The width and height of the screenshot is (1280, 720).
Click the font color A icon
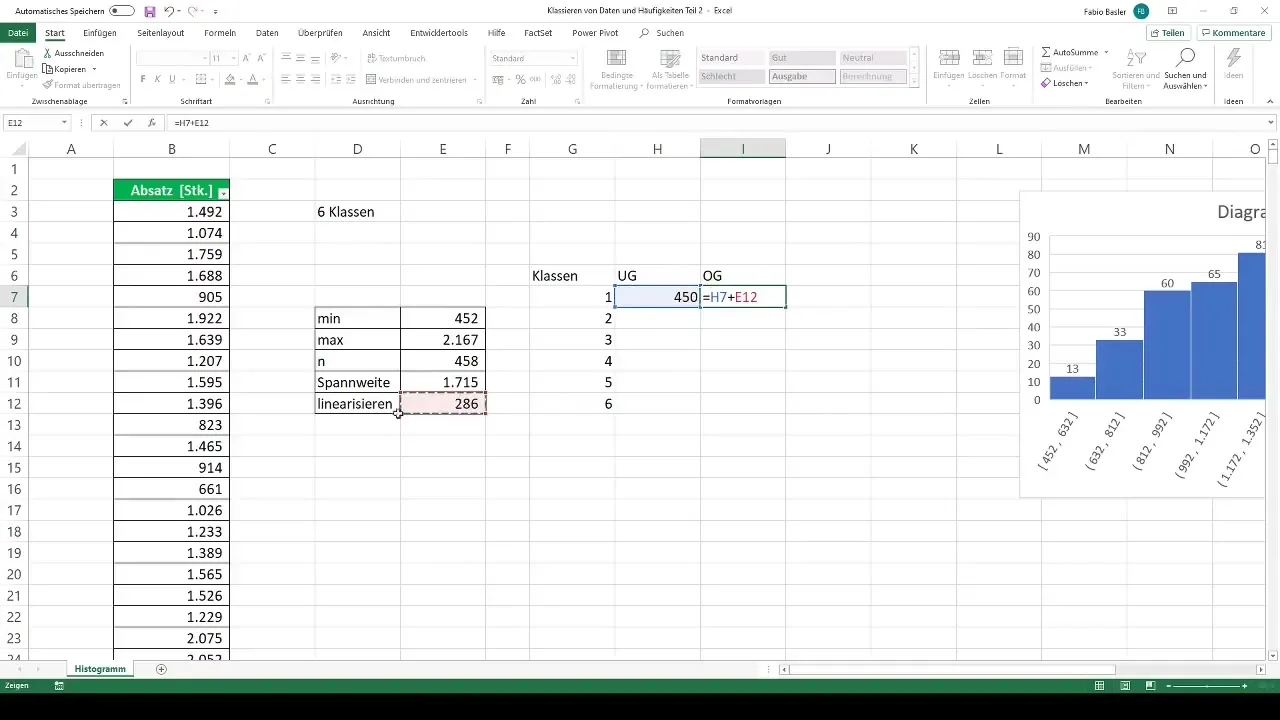[x=253, y=79]
